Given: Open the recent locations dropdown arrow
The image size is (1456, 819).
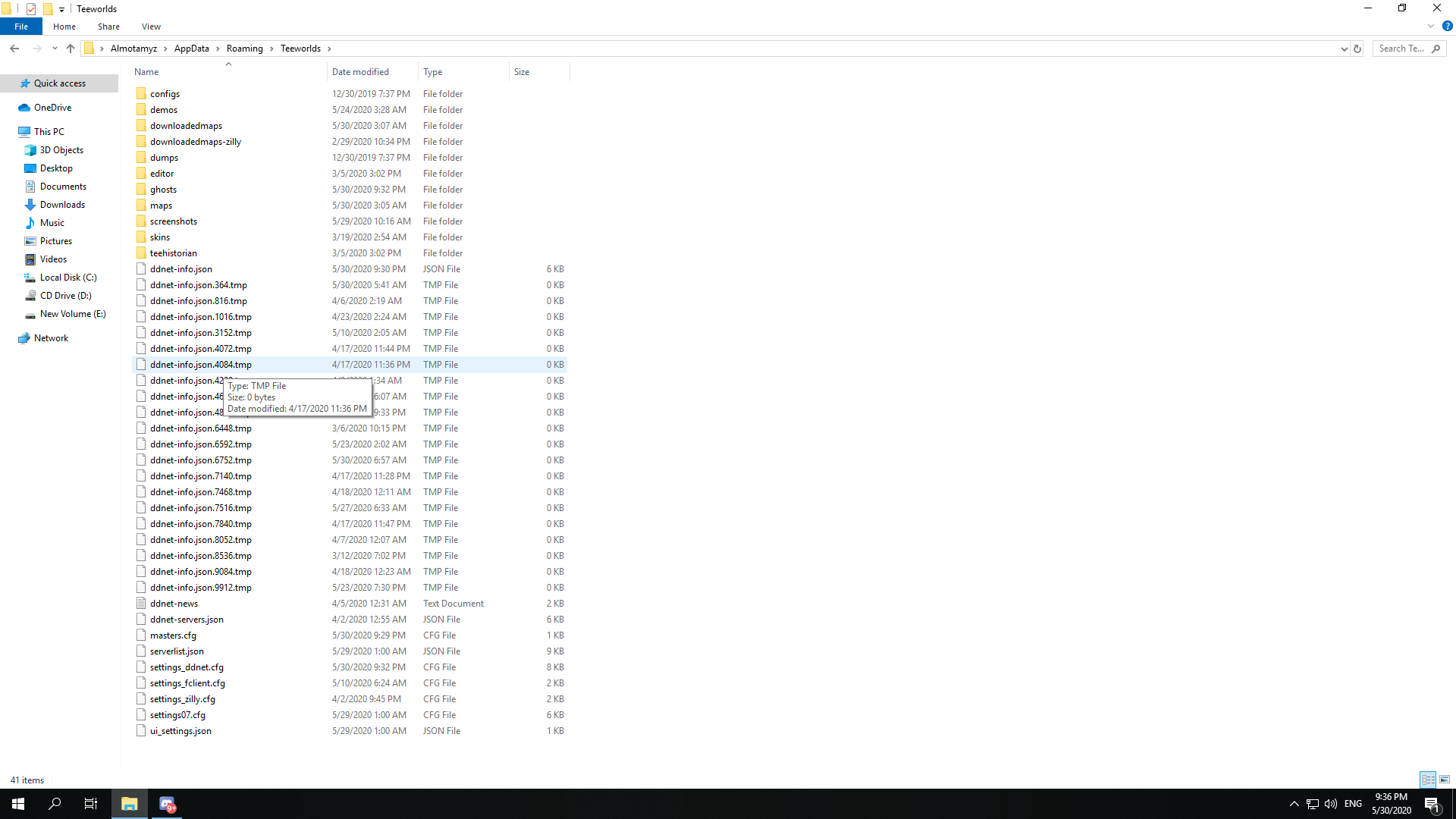Looking at the screenshot, I should (55, 49).
